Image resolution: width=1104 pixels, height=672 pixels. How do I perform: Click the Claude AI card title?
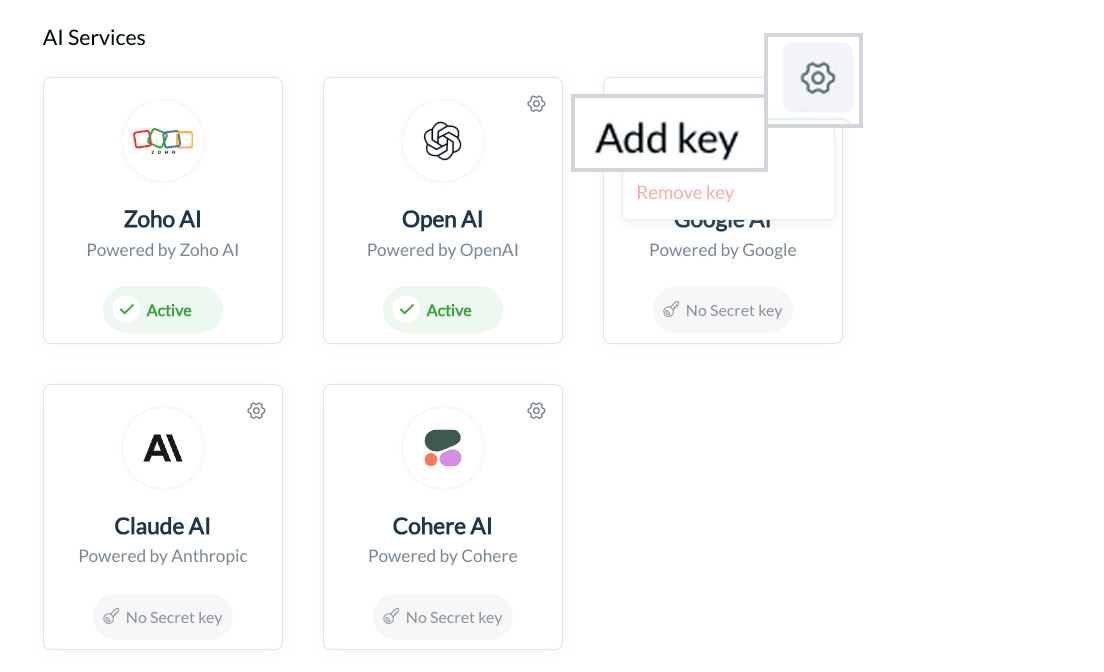pyautogui.click(x=163, y=526)
